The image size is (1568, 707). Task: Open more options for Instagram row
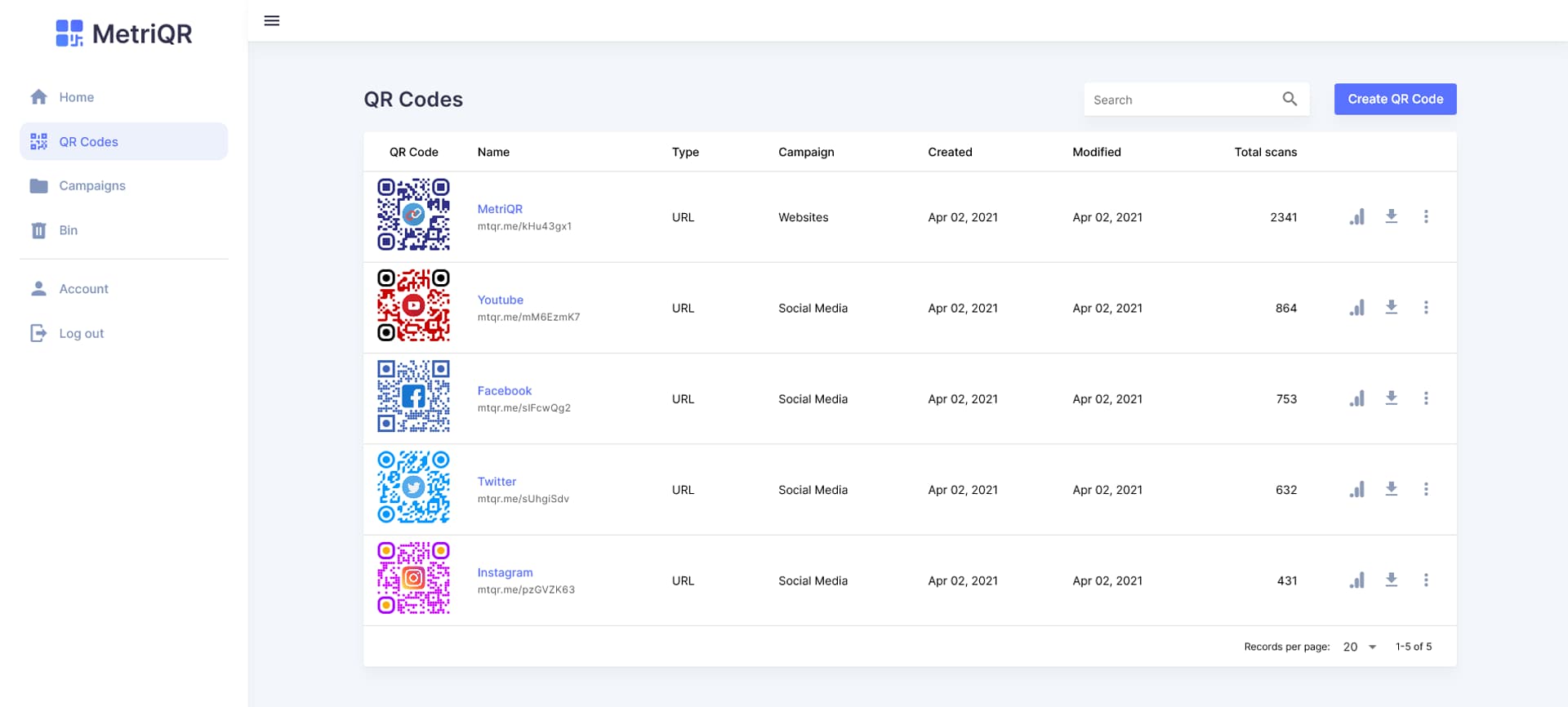click(1426, 580)
